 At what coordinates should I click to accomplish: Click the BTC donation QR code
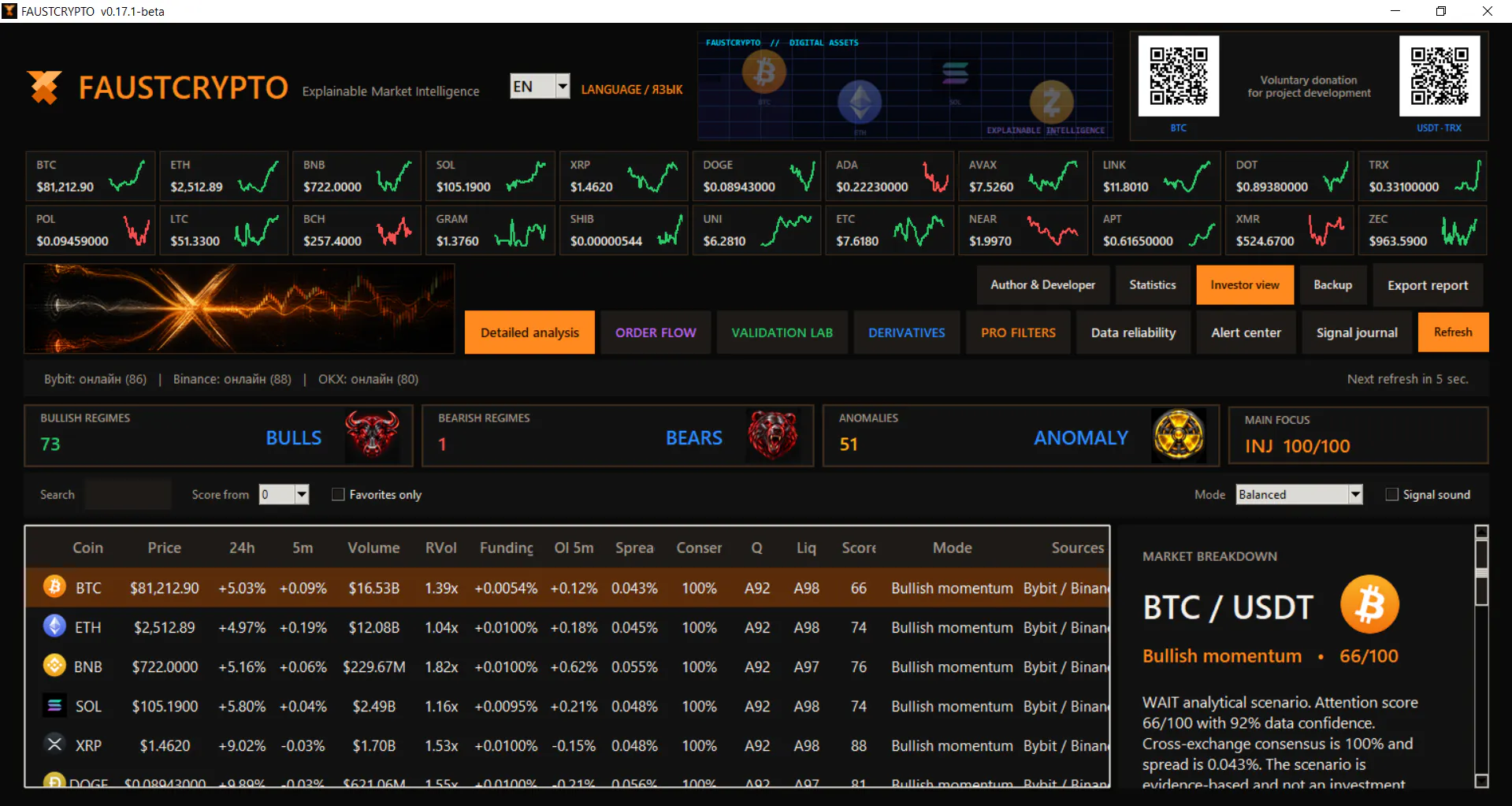(x=1178, y=76)
